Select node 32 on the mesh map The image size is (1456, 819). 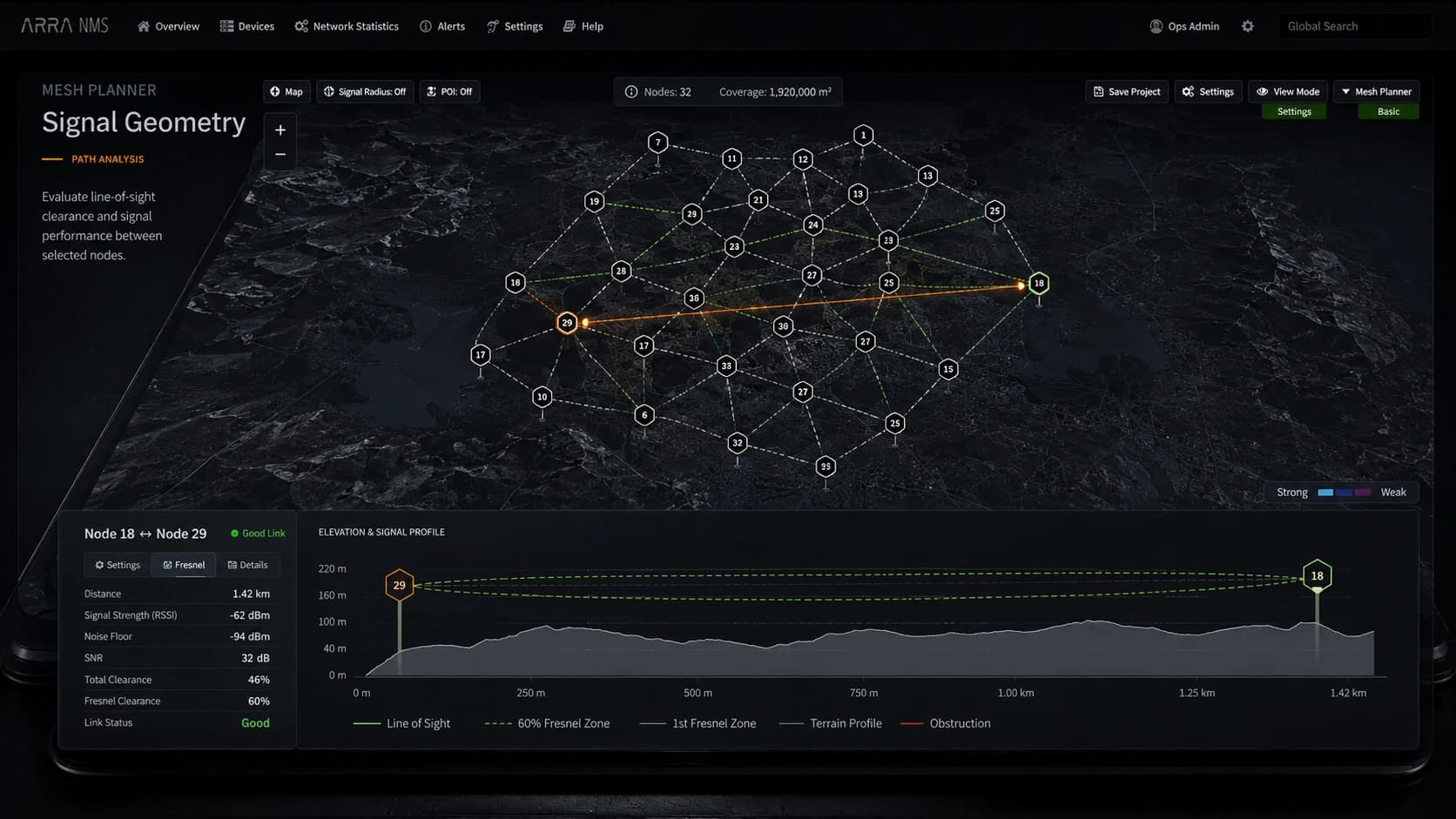click(738, 443)
